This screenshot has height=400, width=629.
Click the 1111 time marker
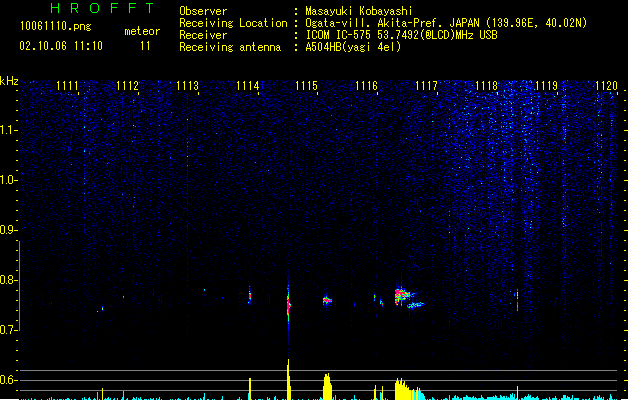pos(67,86)
